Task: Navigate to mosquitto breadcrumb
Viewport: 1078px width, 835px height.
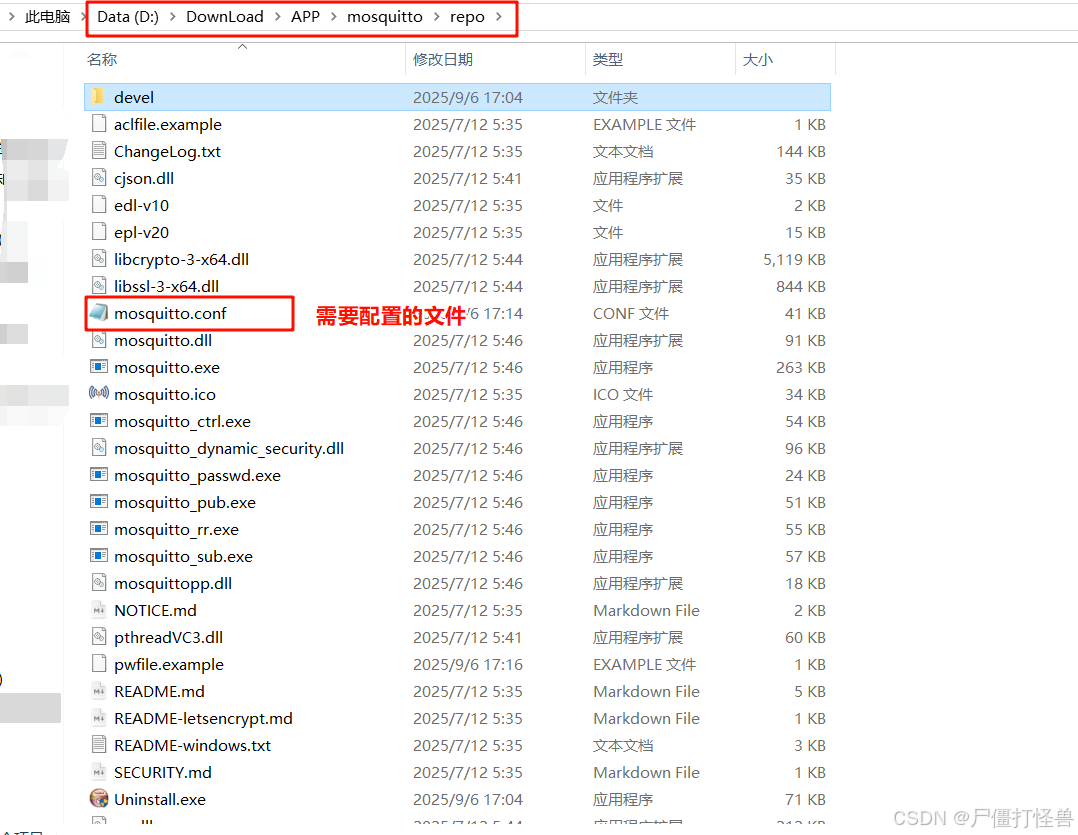Action: click(385, 16)
